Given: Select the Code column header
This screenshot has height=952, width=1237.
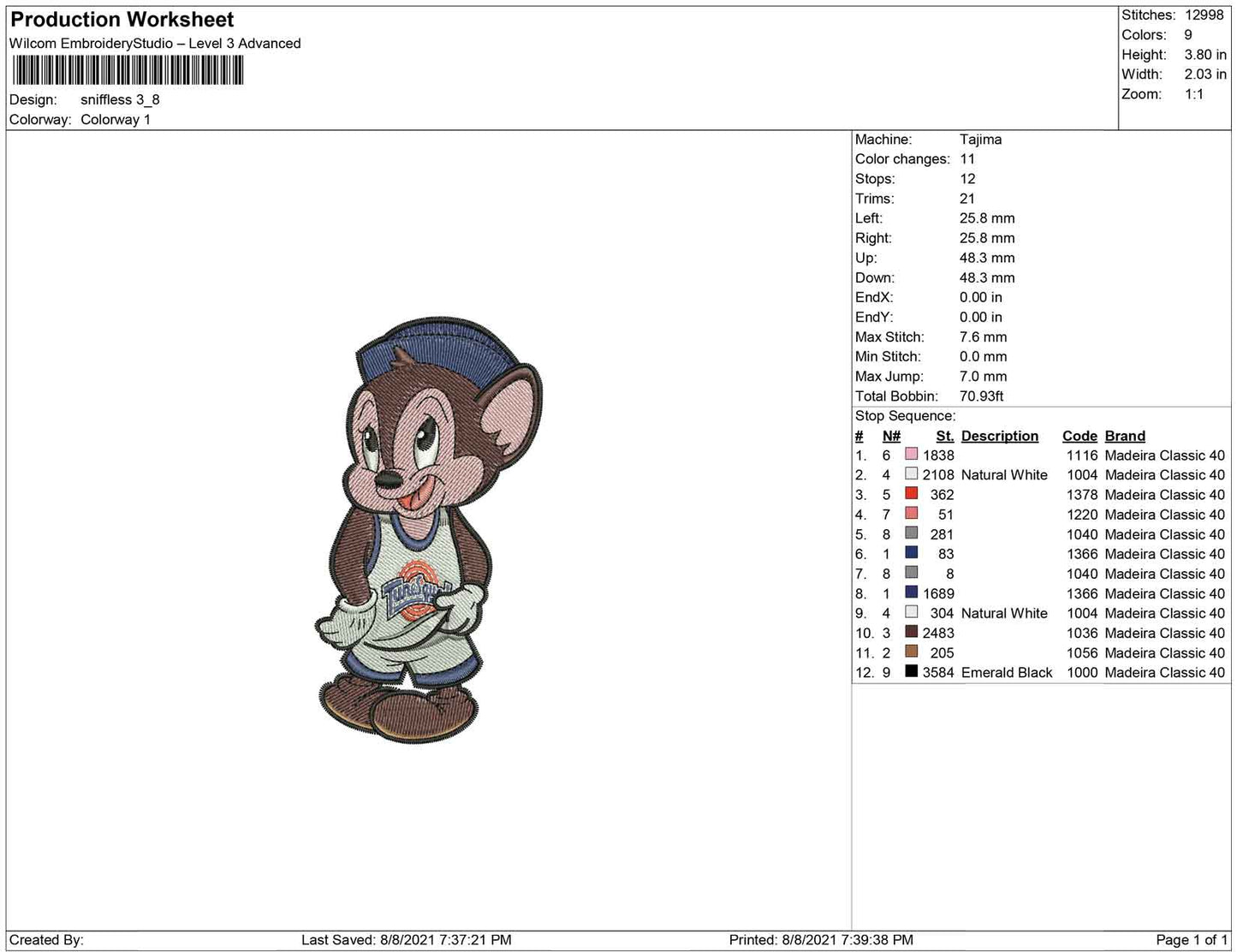Looking at the screenshot, I should tap(1079, 436).
